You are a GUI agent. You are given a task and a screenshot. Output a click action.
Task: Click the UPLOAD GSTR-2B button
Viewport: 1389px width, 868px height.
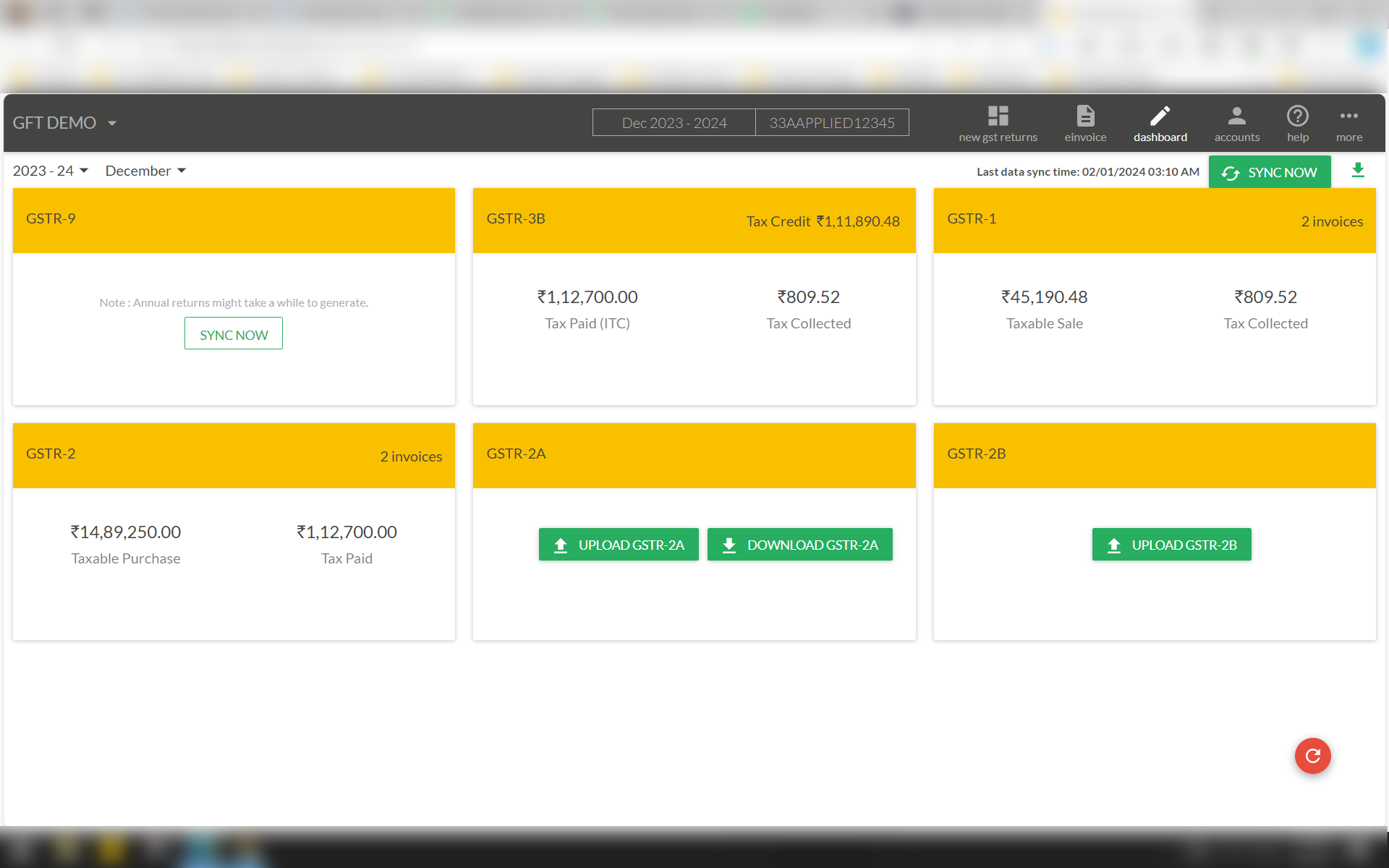point(1171,545)
